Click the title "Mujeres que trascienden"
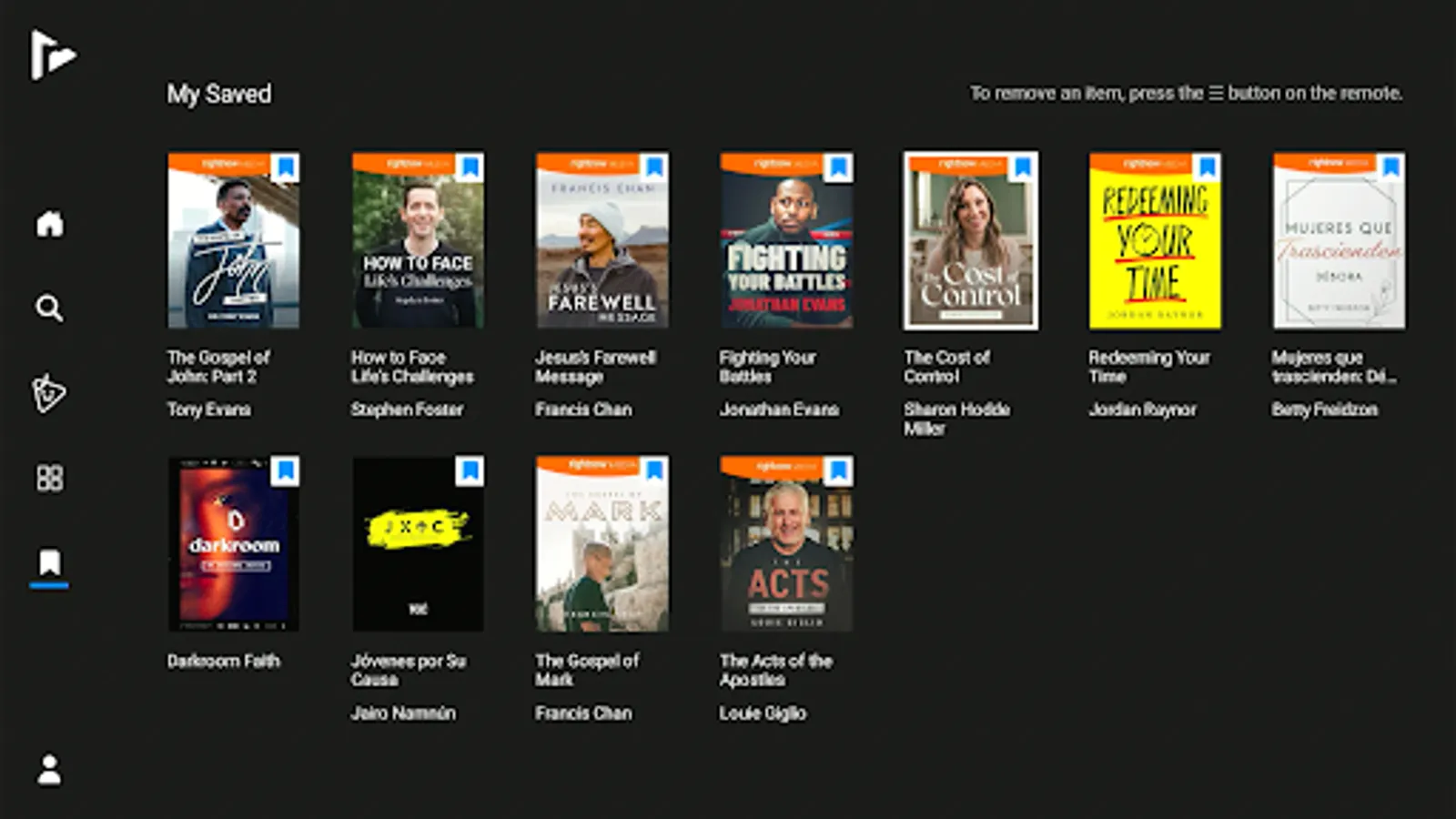This screenshot has width=1456, height=819. point(1334,367)
